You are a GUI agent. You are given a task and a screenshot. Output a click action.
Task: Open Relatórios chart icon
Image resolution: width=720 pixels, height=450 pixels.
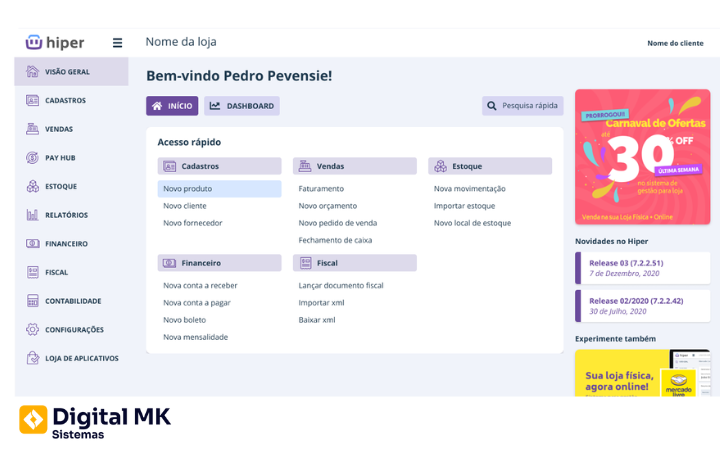point(32,215)
